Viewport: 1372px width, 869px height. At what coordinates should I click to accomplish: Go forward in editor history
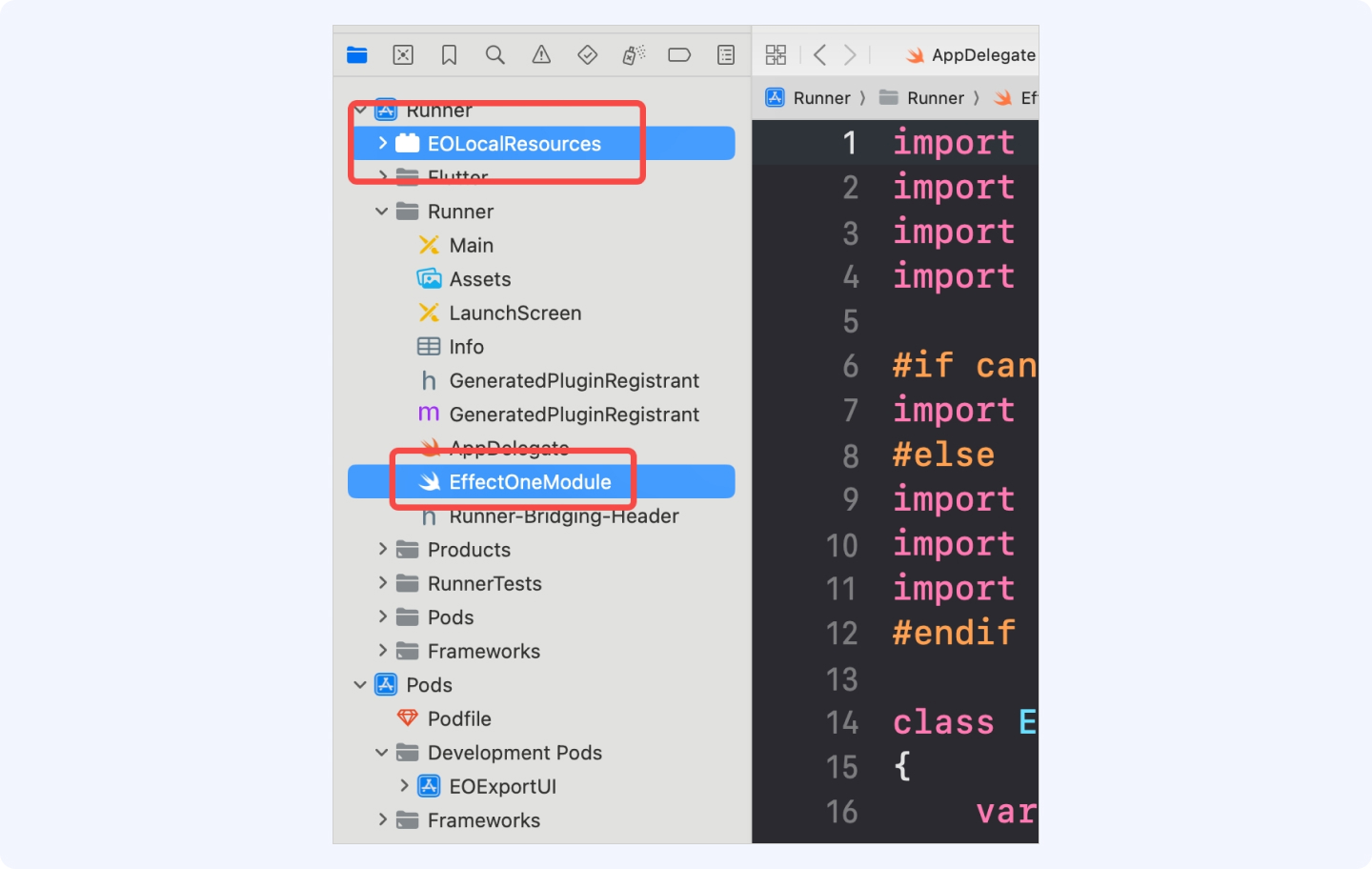[850, 55]
